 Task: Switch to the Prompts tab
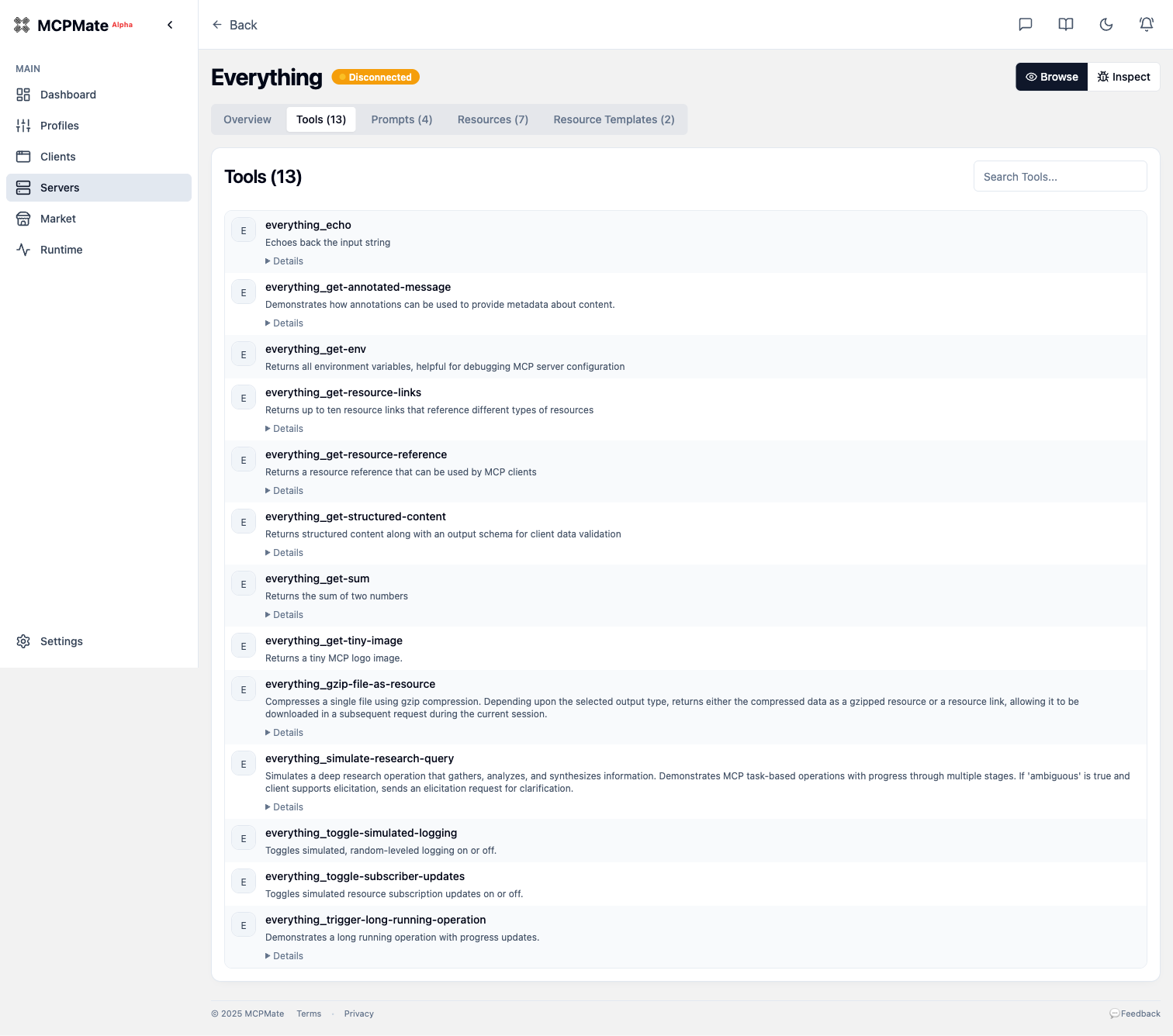coord(401,119)
